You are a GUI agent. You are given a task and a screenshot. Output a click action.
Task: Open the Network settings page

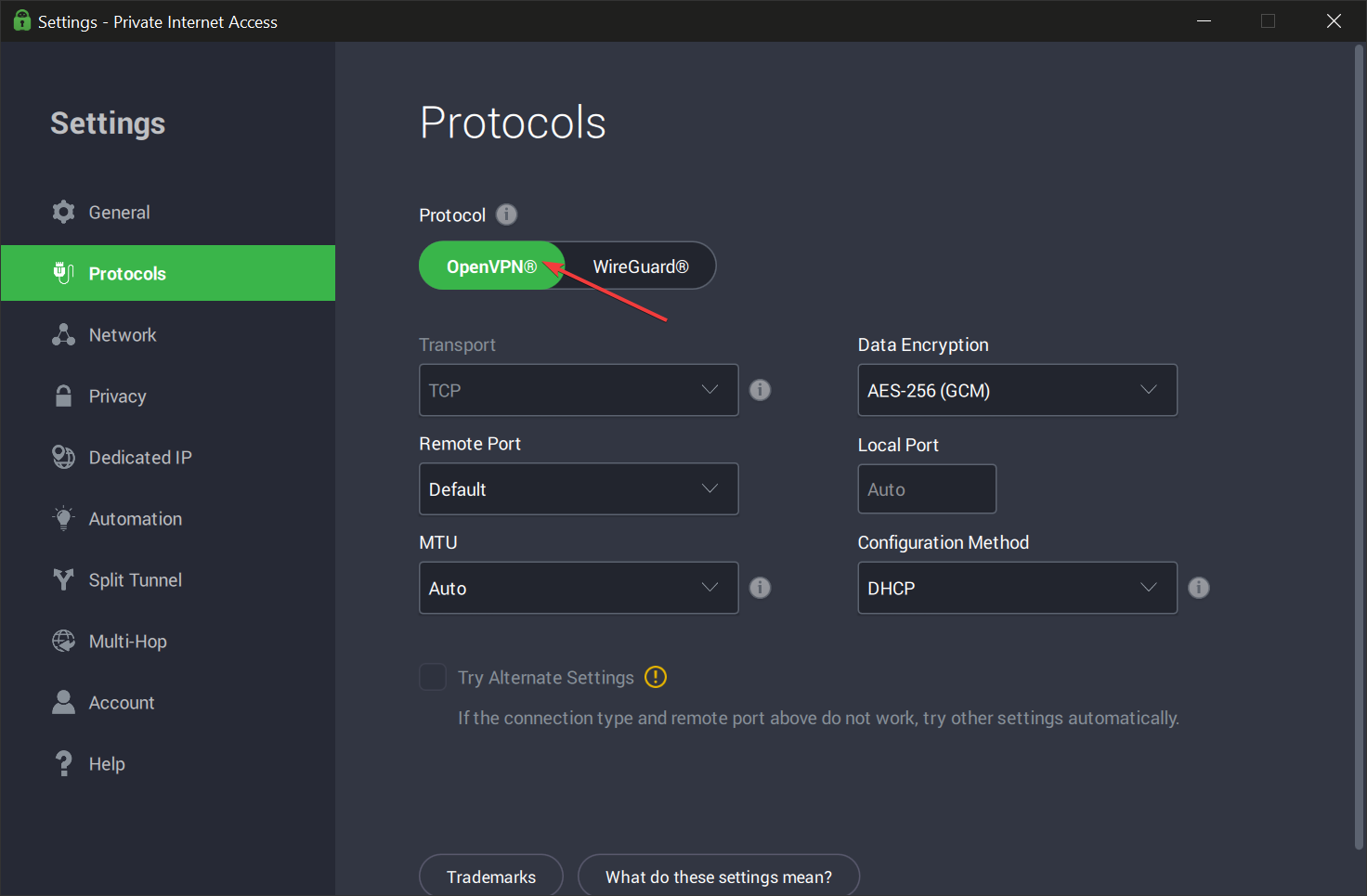click(x=168, y=334)
